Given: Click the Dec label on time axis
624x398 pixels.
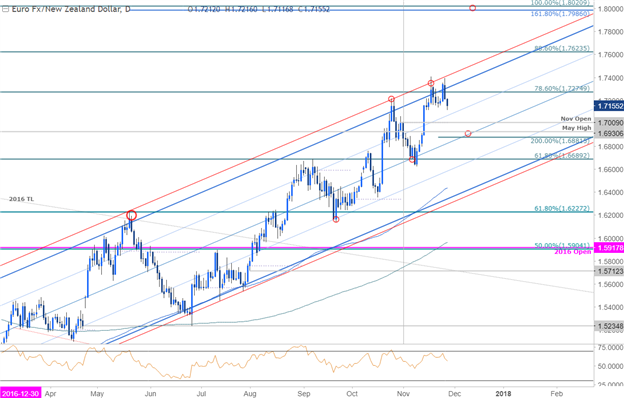Looking at the screenshot, I should point(454,394).
